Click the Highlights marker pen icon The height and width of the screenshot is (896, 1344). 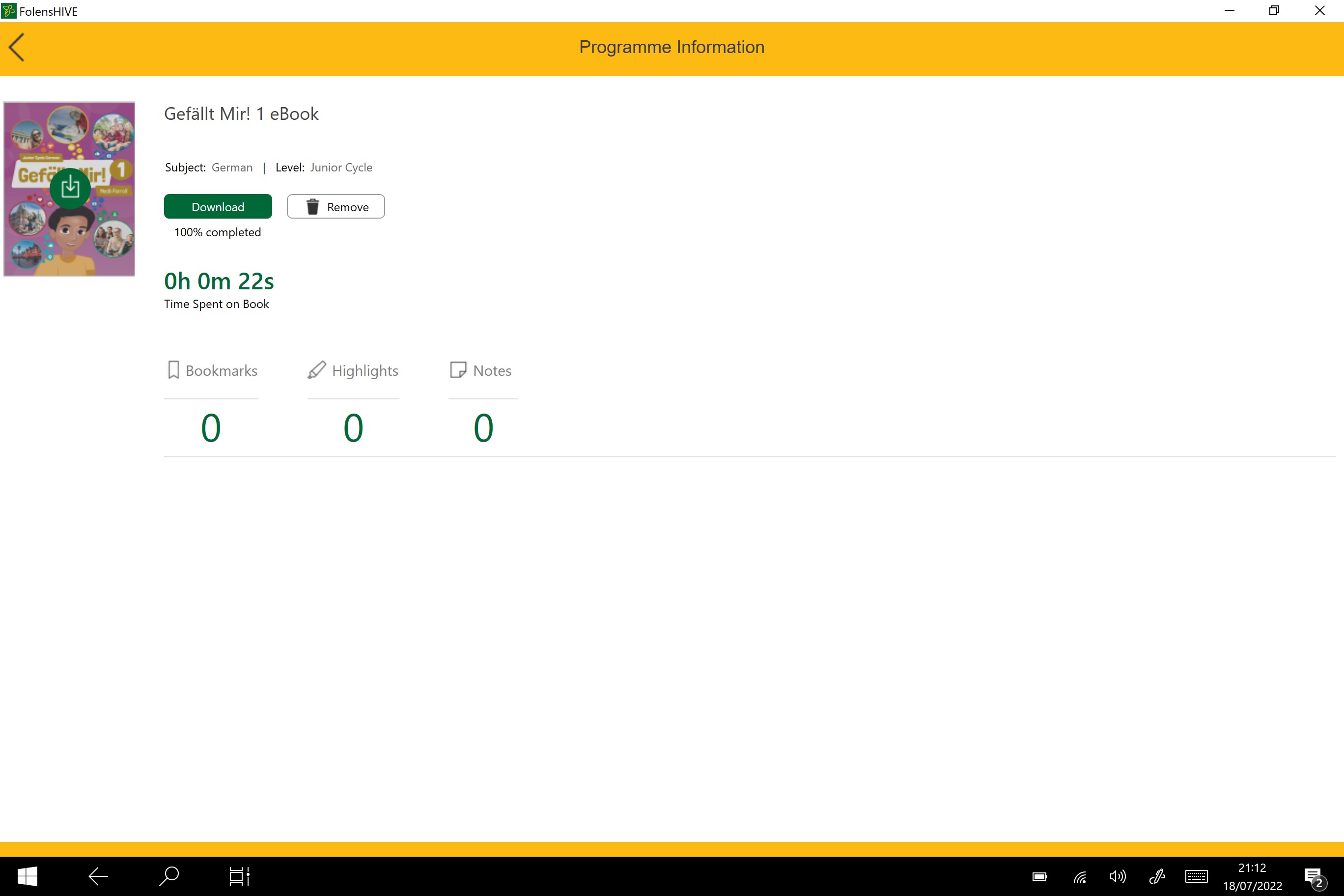(316, 370)
